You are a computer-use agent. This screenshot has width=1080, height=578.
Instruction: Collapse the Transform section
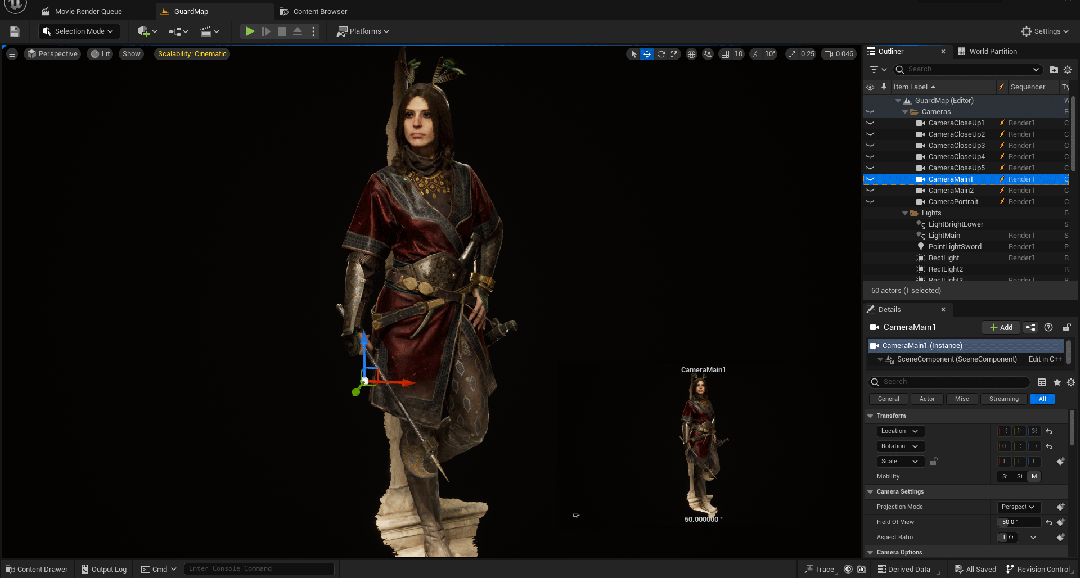point(871,416)
